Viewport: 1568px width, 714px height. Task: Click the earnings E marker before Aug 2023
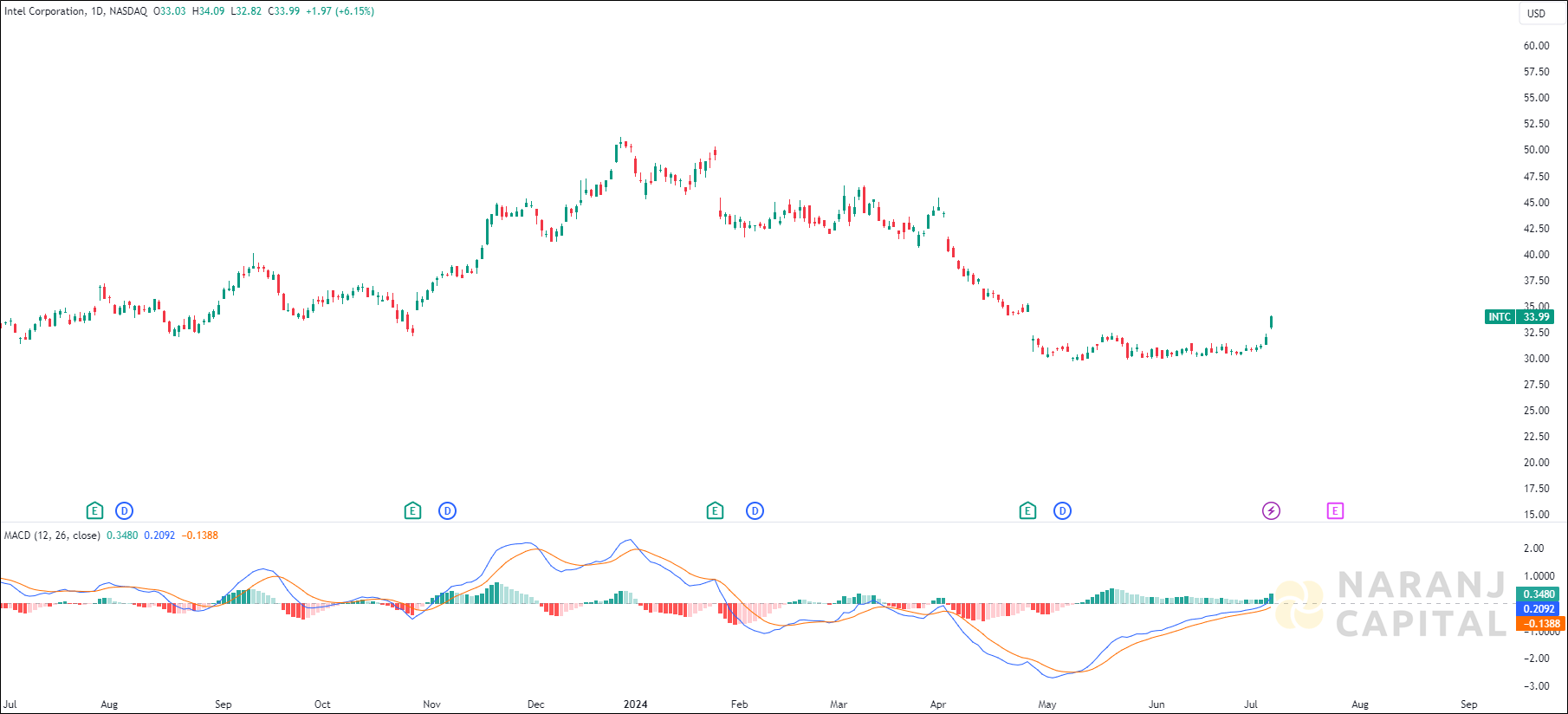(95, 511)
